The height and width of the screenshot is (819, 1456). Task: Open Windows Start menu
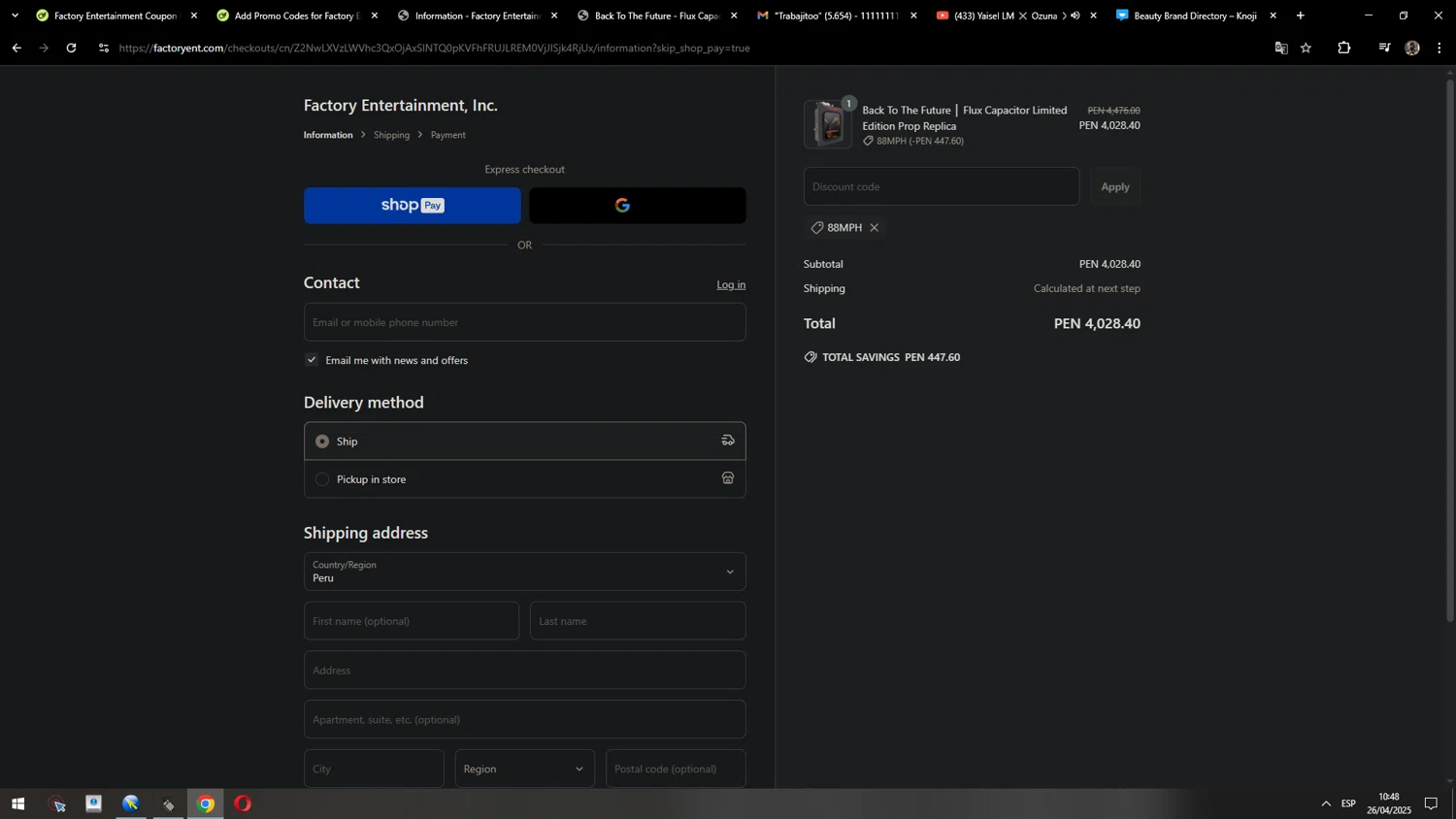17,803
